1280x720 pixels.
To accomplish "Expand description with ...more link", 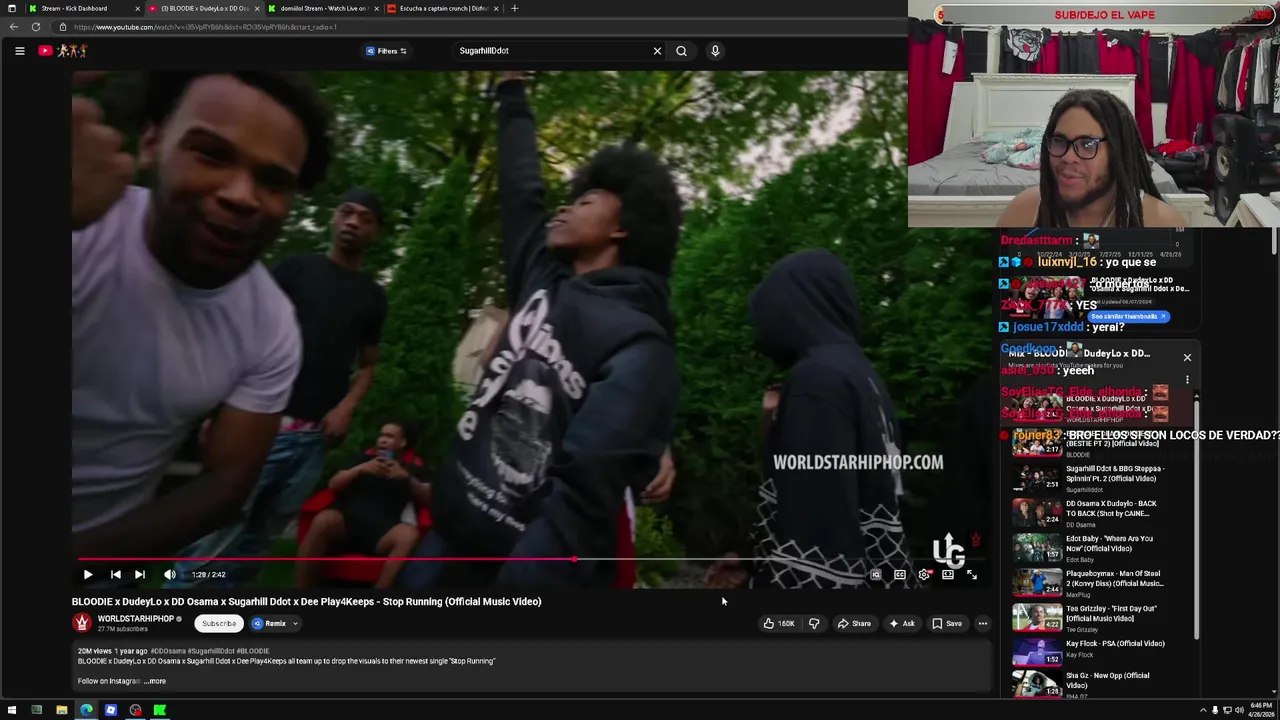I will [x=155, y=681].
